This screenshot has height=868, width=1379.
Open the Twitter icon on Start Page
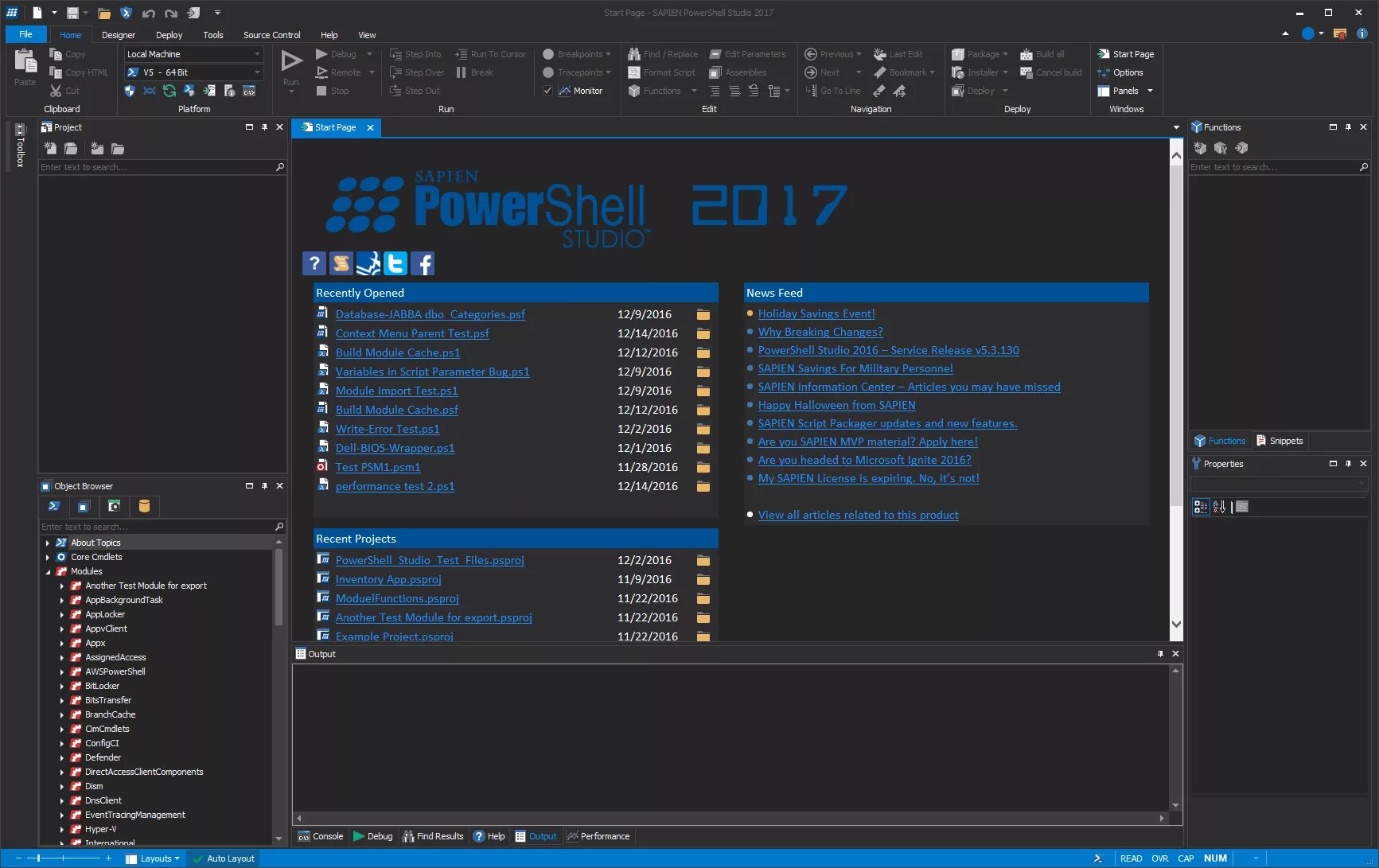point(395,263)
